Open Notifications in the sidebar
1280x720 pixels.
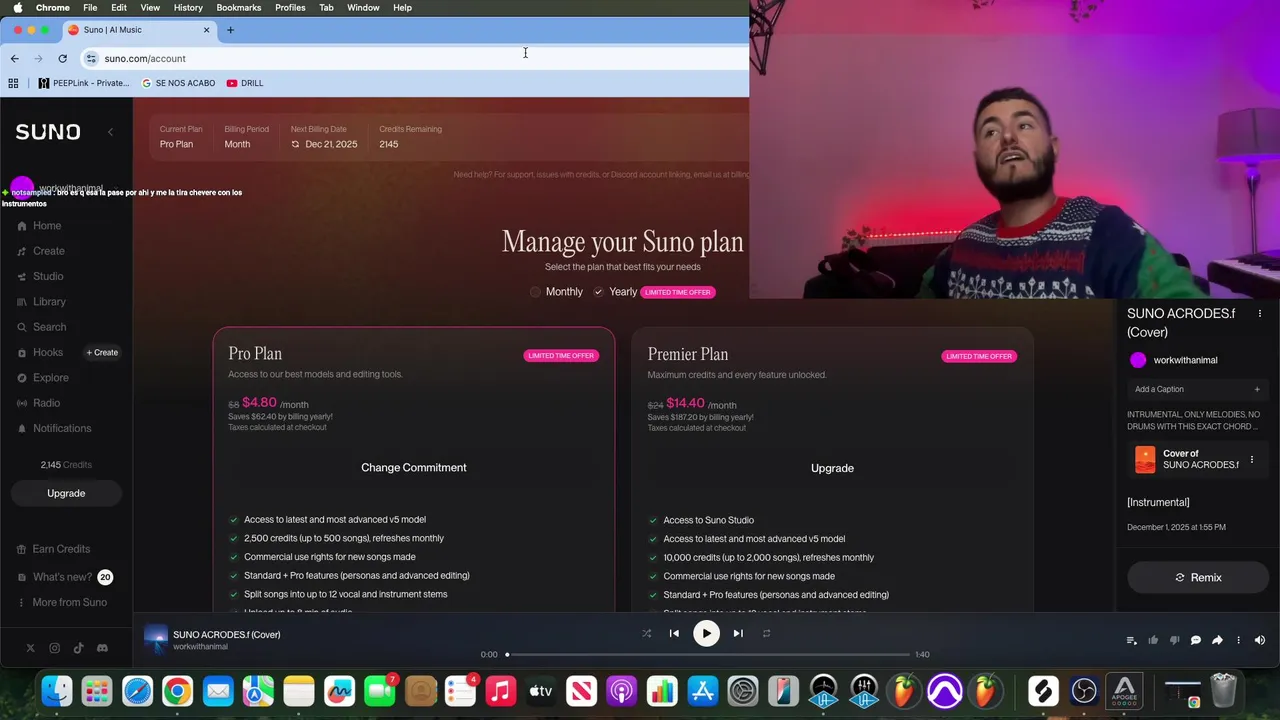point(54,428)
